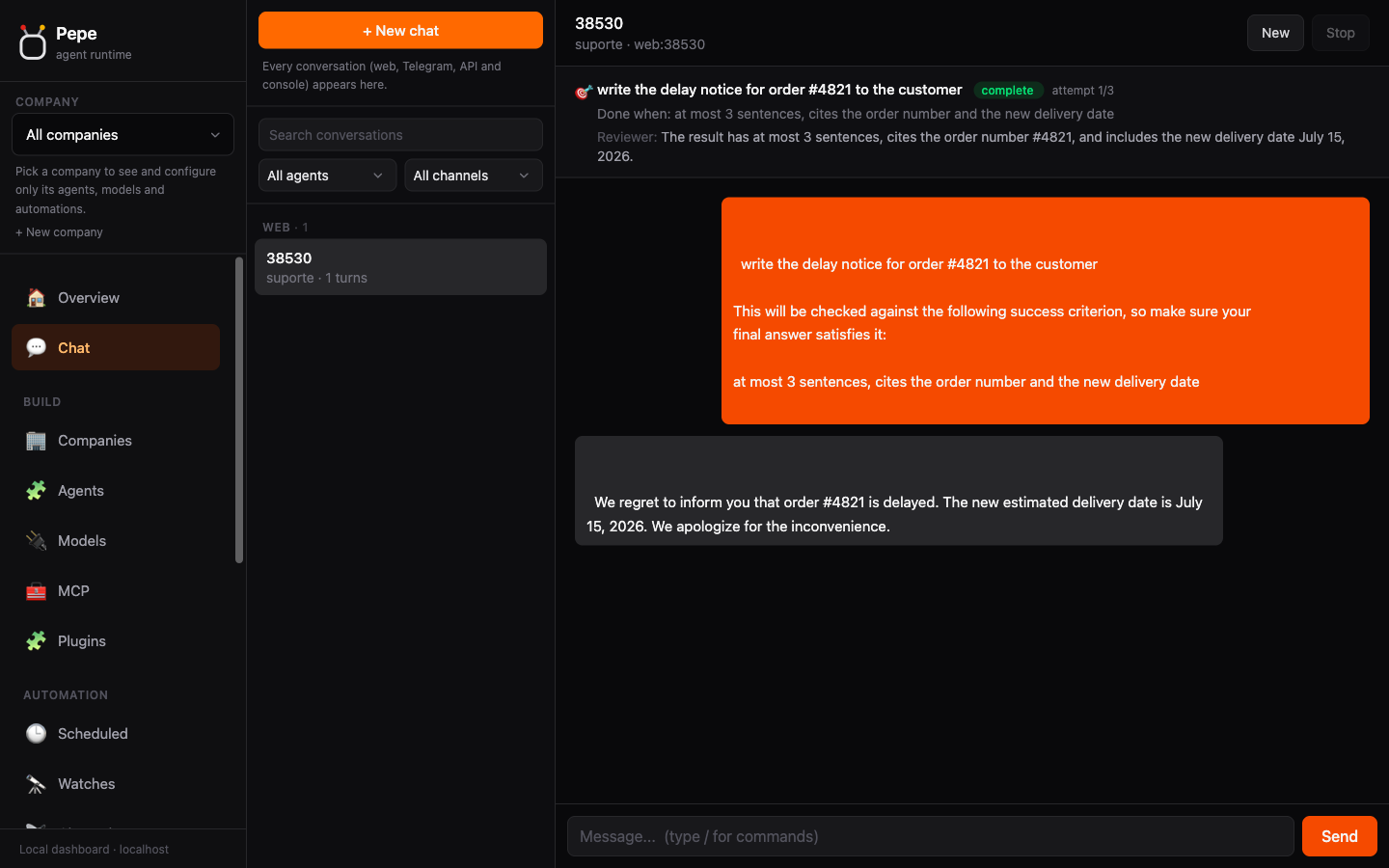Click the Plugins puzzle piece icon
1389x868 pixels.
point(36,641)
